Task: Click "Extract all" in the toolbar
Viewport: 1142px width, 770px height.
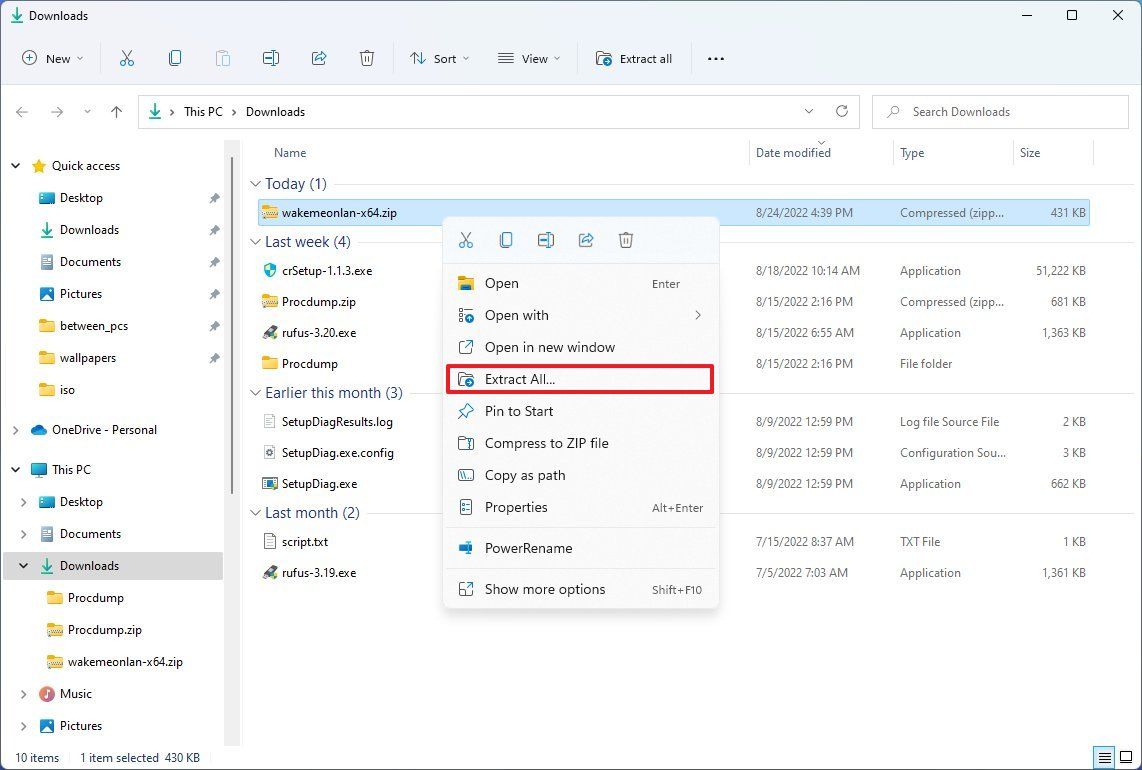Action: tap(634, 58)
